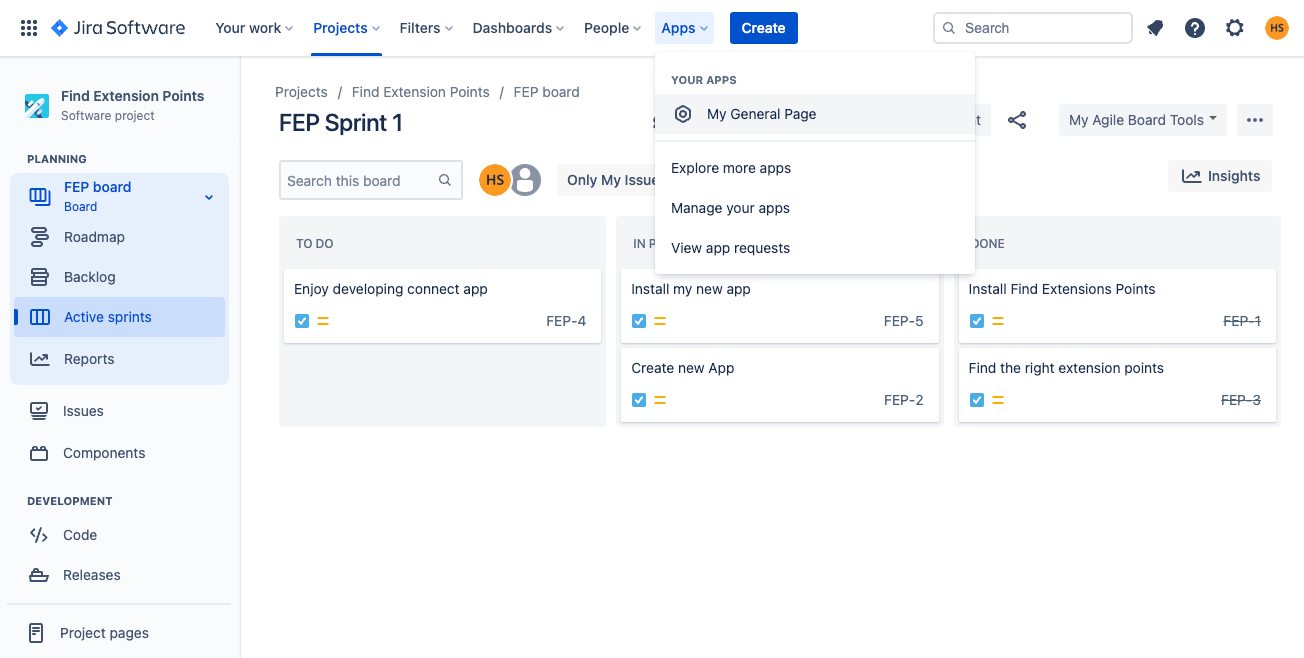Screen dimensions: 1304x658
Task: Expand the Your work dropdown
Action: 254,28
